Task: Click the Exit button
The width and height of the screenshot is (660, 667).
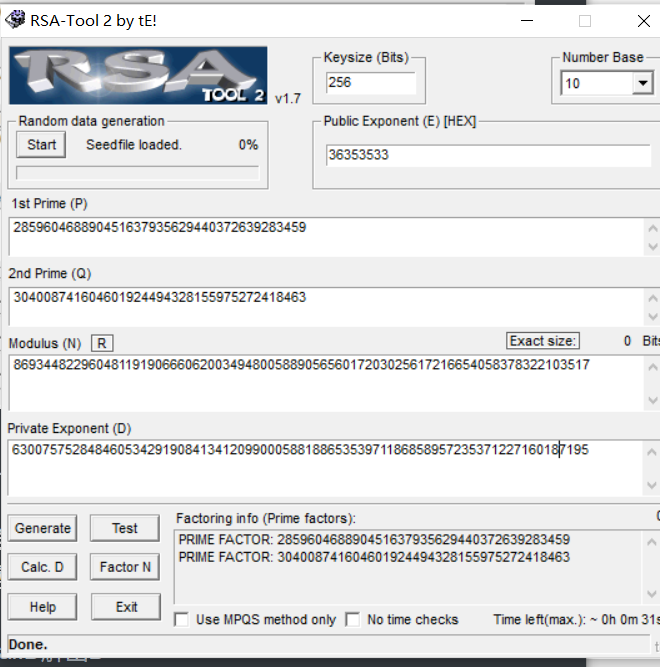Action: pyautogui.click(x=125, y=607)
